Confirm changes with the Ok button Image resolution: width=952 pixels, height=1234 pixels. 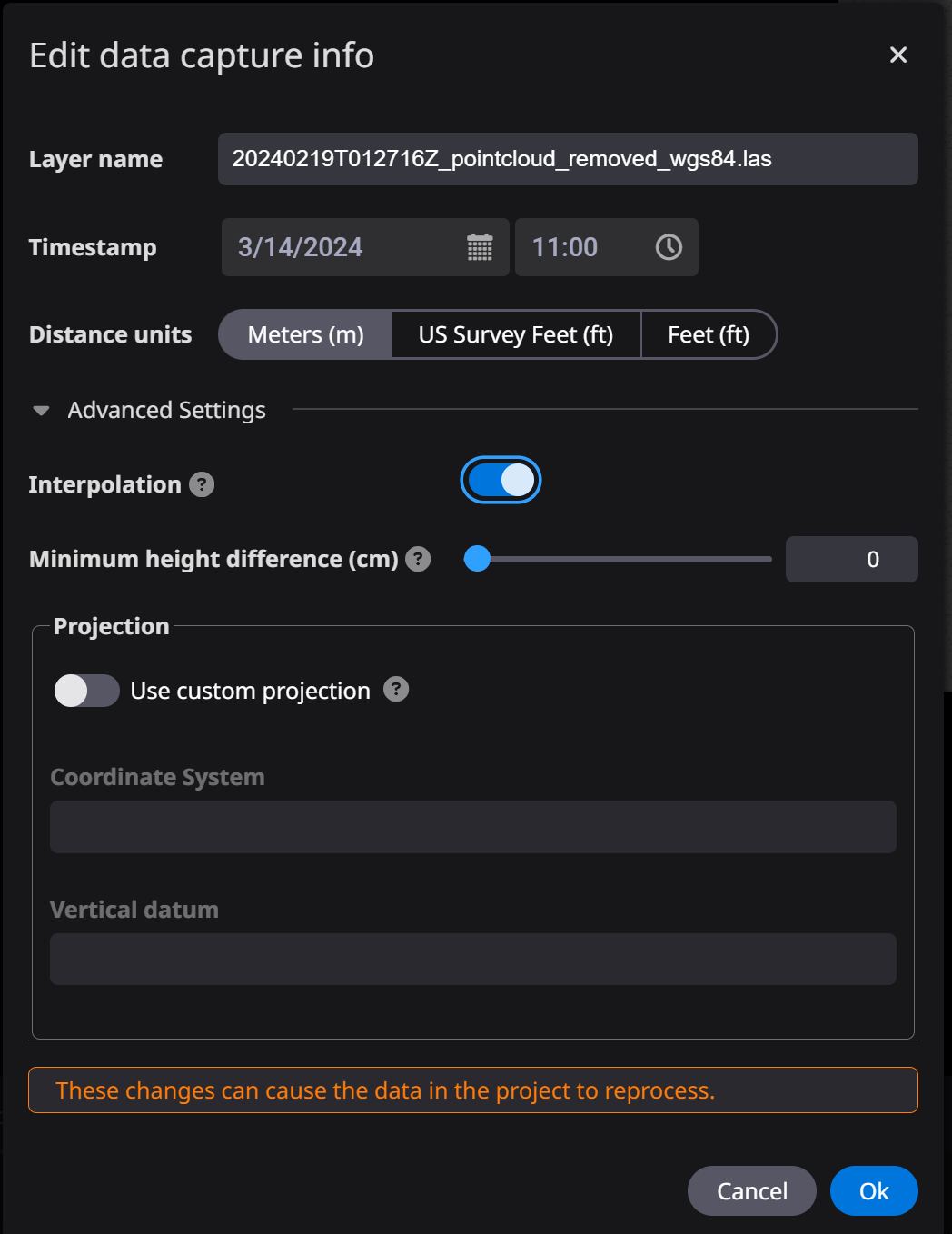click(874, 1190)
